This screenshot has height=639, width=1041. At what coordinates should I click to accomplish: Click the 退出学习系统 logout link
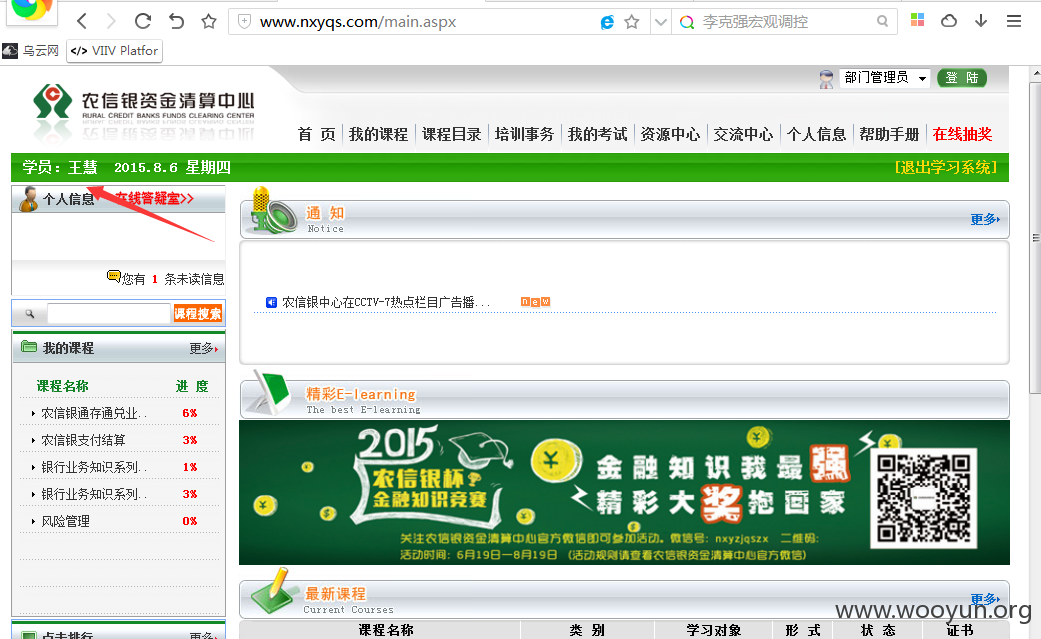pos(946,167)
